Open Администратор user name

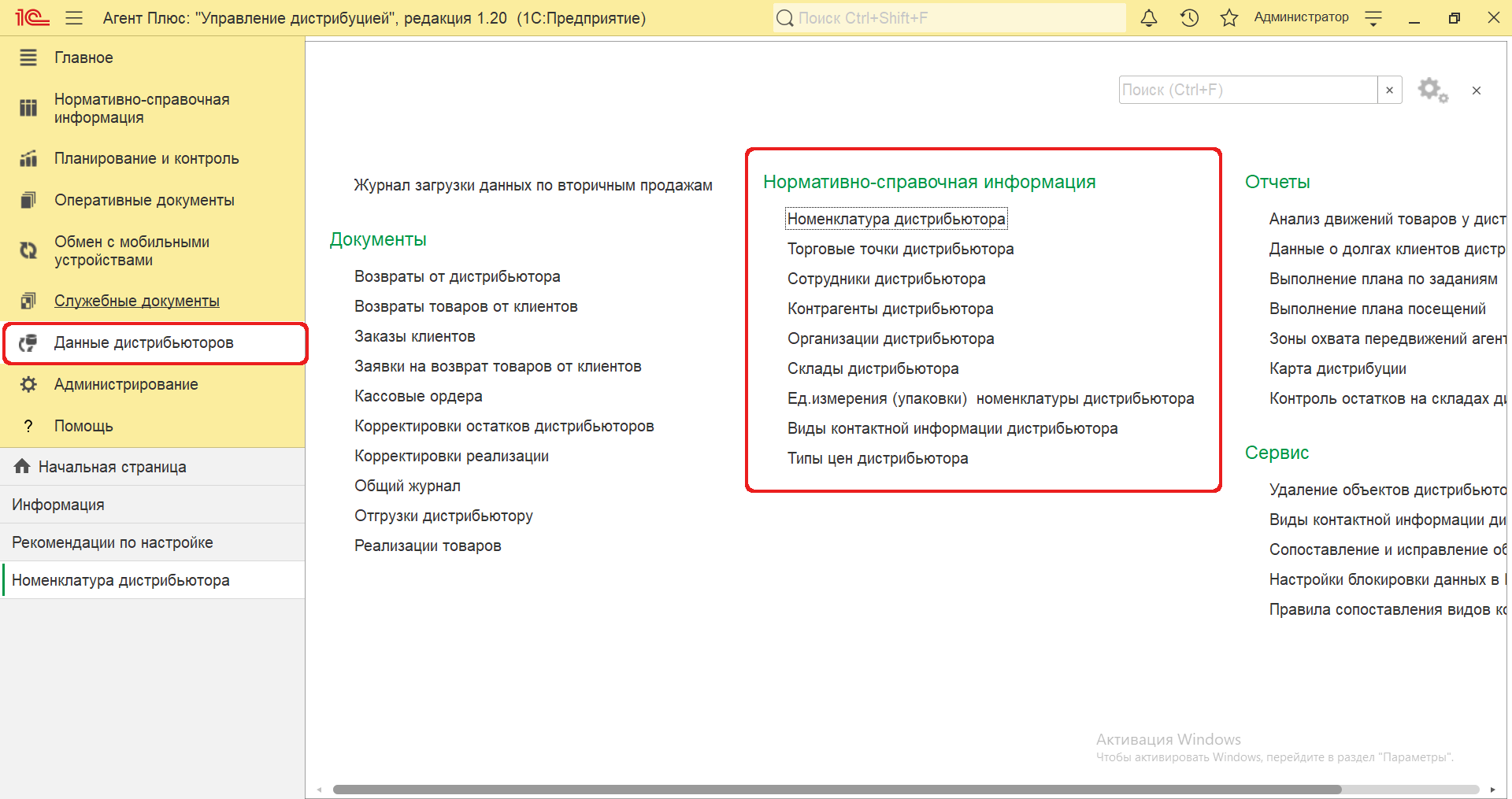1301,17
